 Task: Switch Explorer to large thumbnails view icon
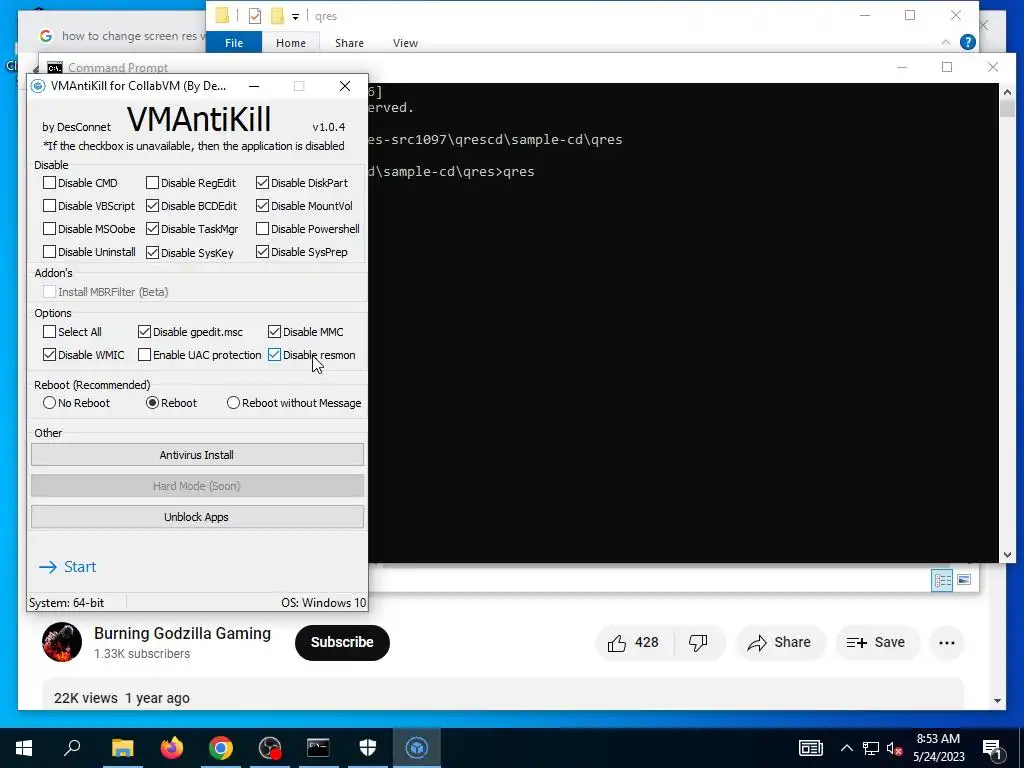964,580
